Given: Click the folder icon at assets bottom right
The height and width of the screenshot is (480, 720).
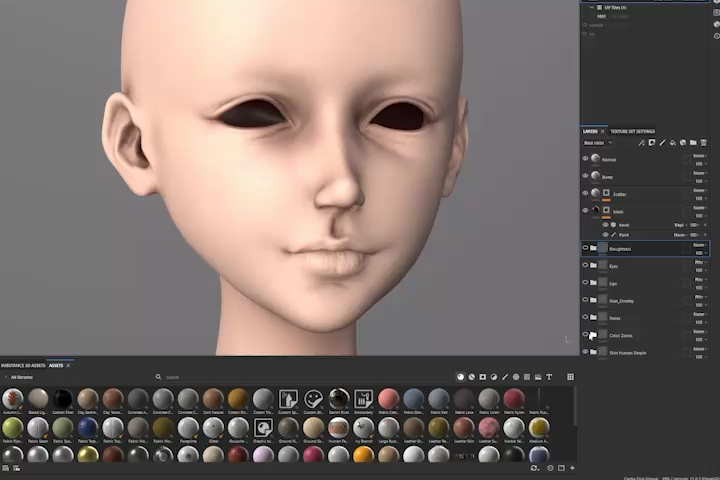Looking at the screenshot, I should pos(561,468).
